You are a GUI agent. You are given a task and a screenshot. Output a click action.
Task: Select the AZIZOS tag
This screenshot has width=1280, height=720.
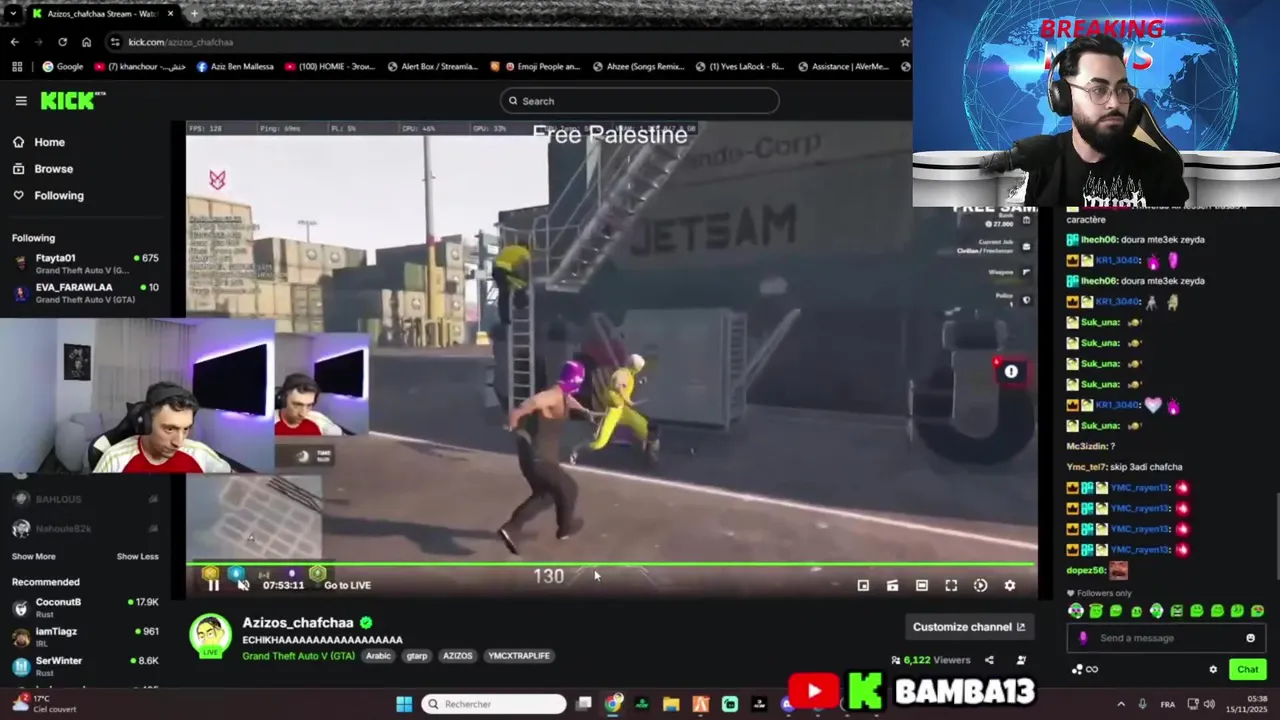pyautogui.click(x=458, y=656)
